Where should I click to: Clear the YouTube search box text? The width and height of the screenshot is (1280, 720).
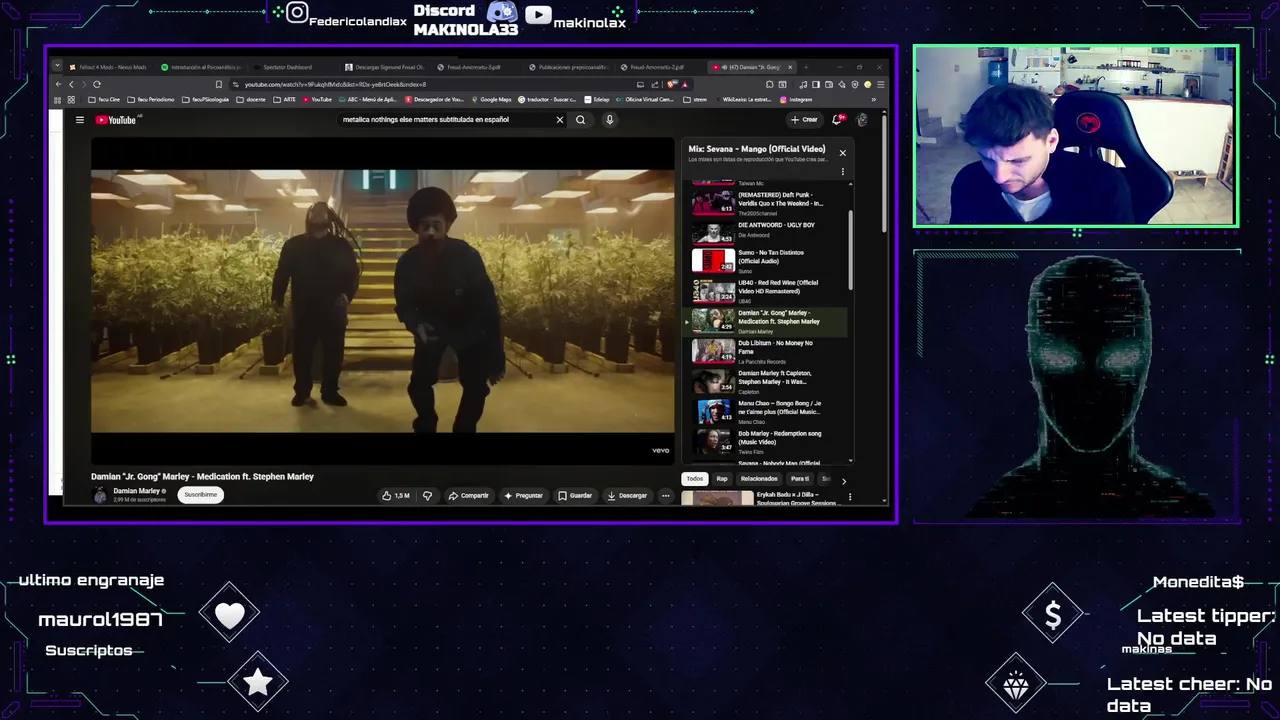coord(560,120)
